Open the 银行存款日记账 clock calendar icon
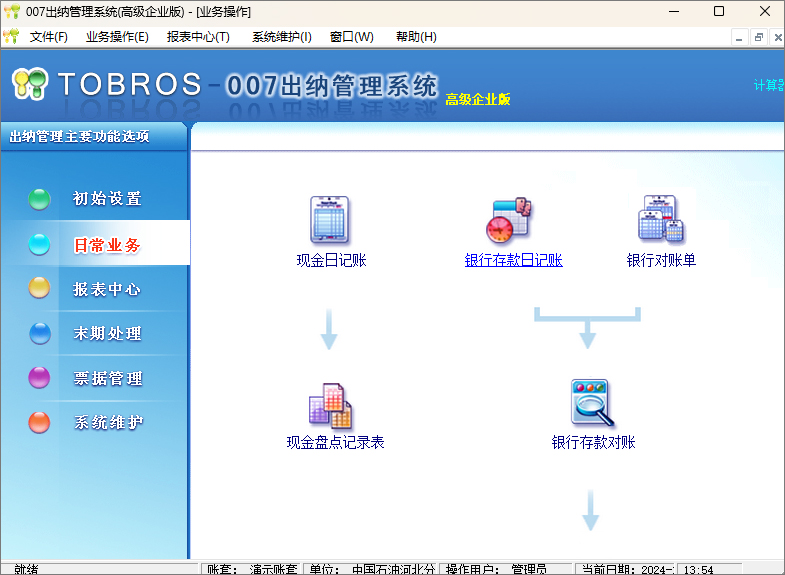The width and height of the screenshot is (785, 575). [509, 220]
